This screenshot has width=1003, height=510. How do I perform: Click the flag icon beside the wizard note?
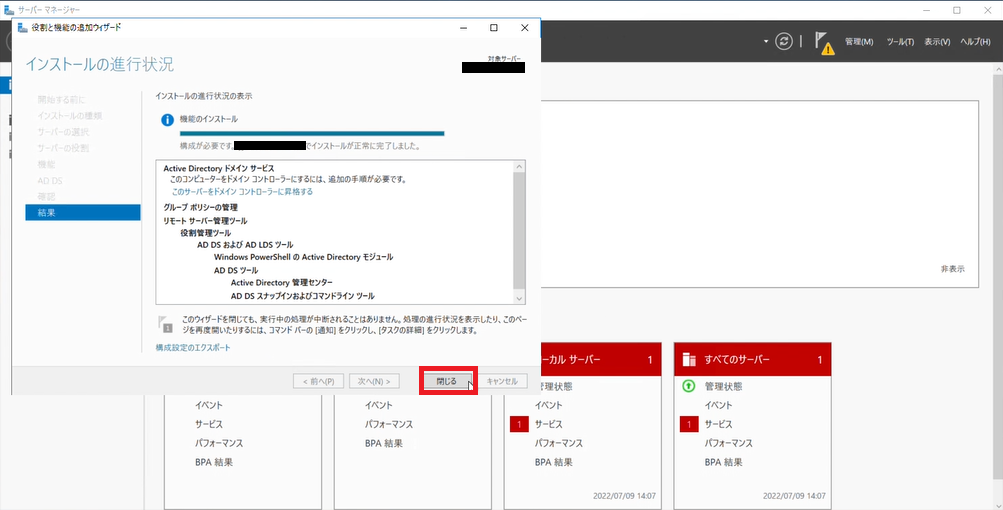165,324
